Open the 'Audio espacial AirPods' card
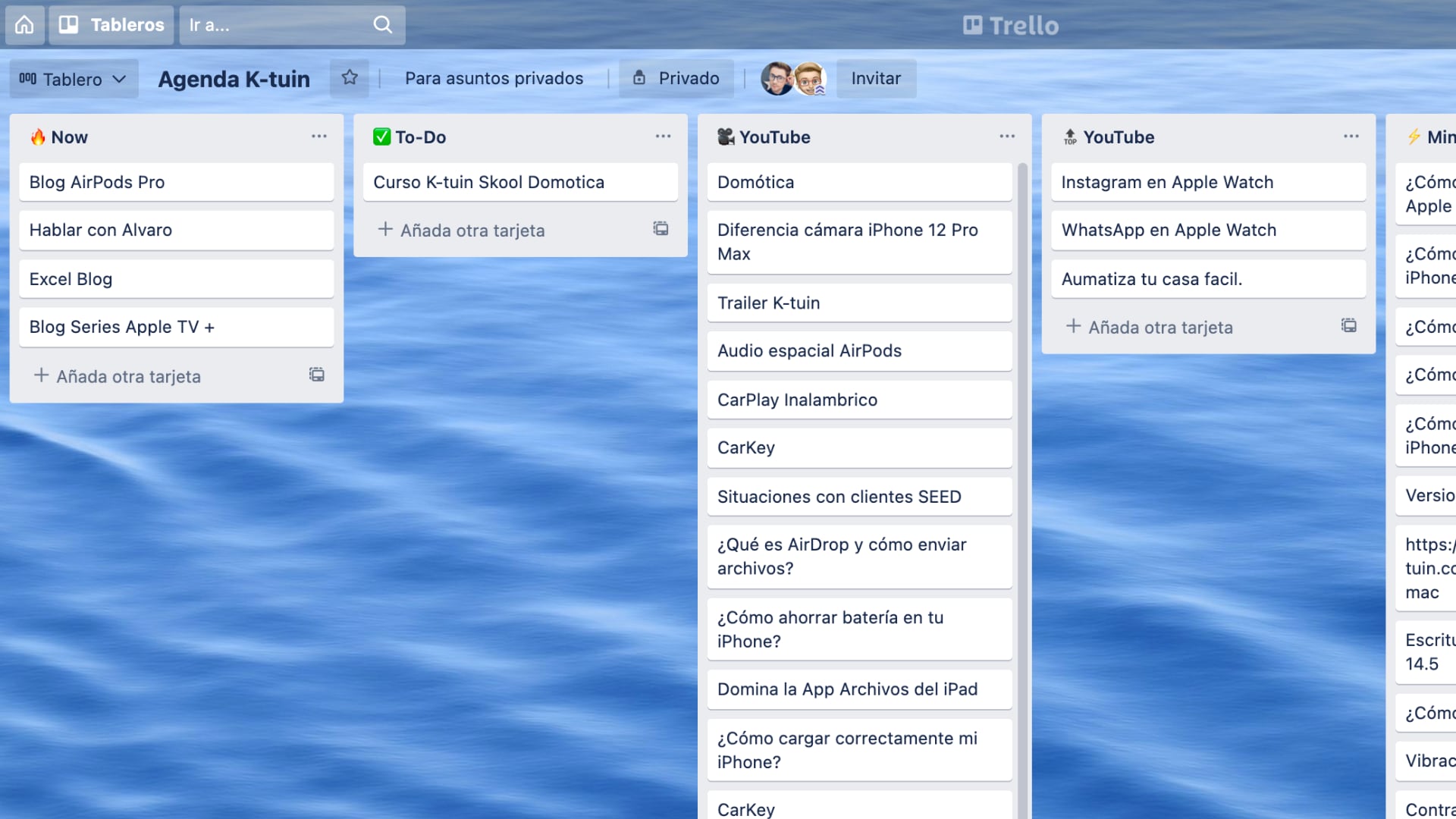This screenshot has height=819, width=1456. click(x=859, y=351)
